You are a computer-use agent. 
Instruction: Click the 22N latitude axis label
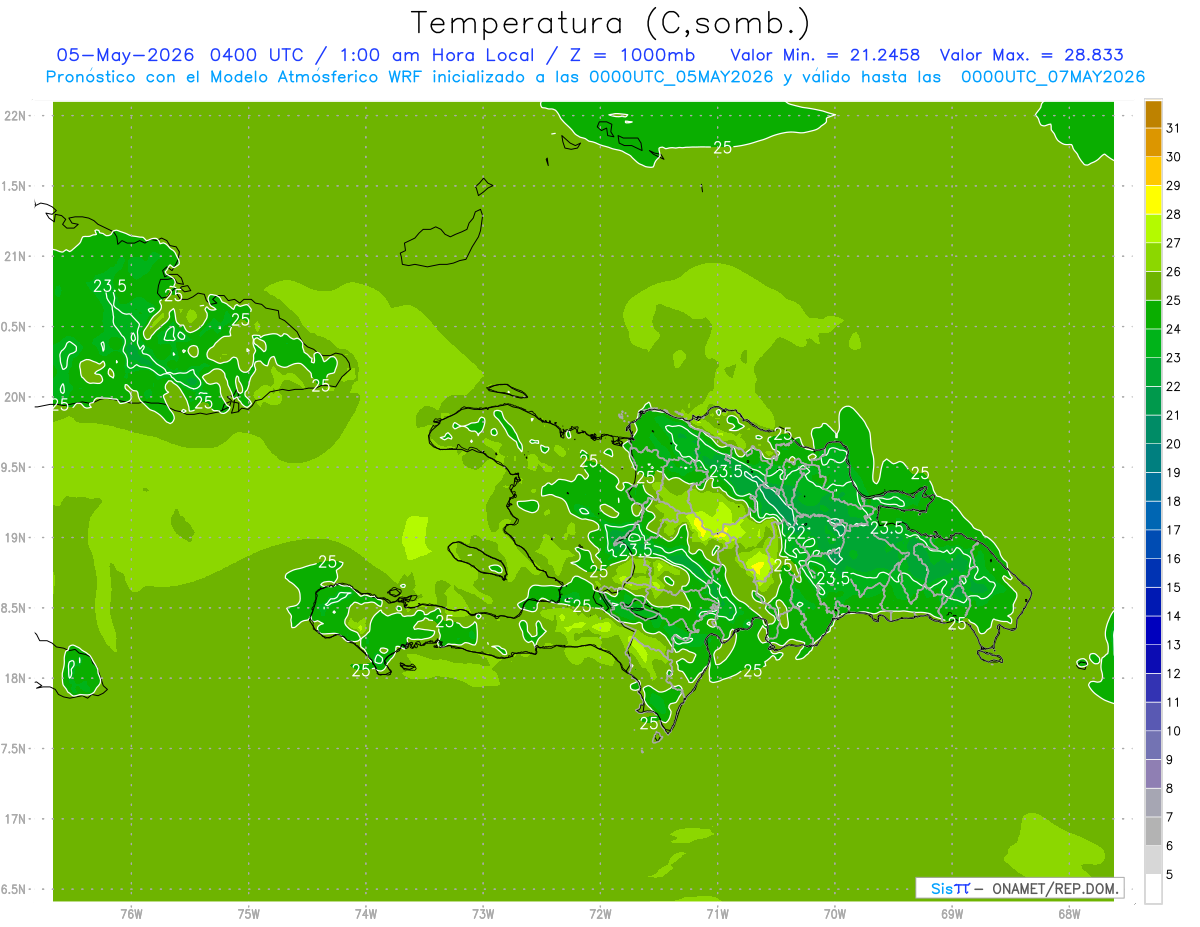[15, 116]
